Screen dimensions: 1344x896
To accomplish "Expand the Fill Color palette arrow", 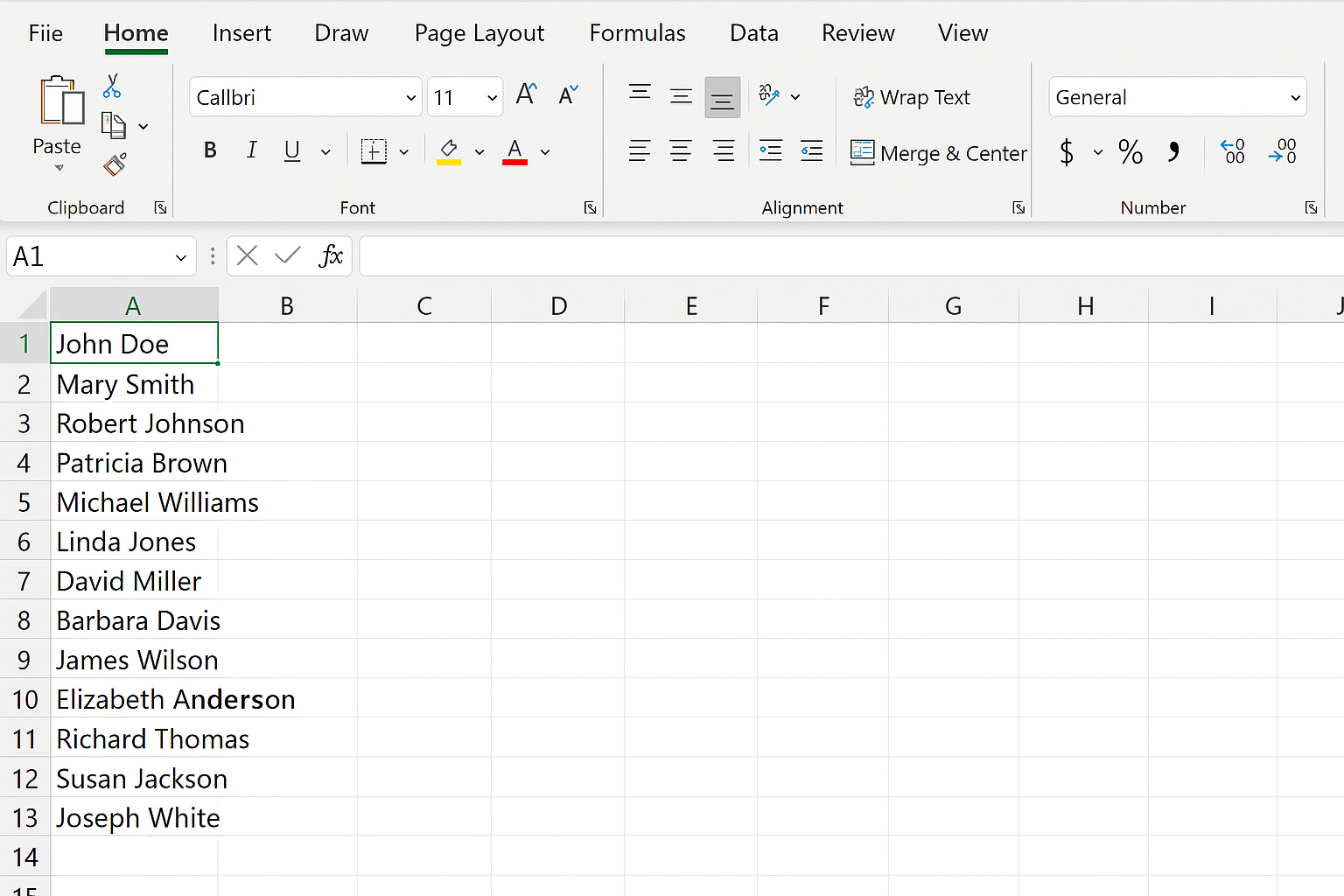I will coord(479,152).
